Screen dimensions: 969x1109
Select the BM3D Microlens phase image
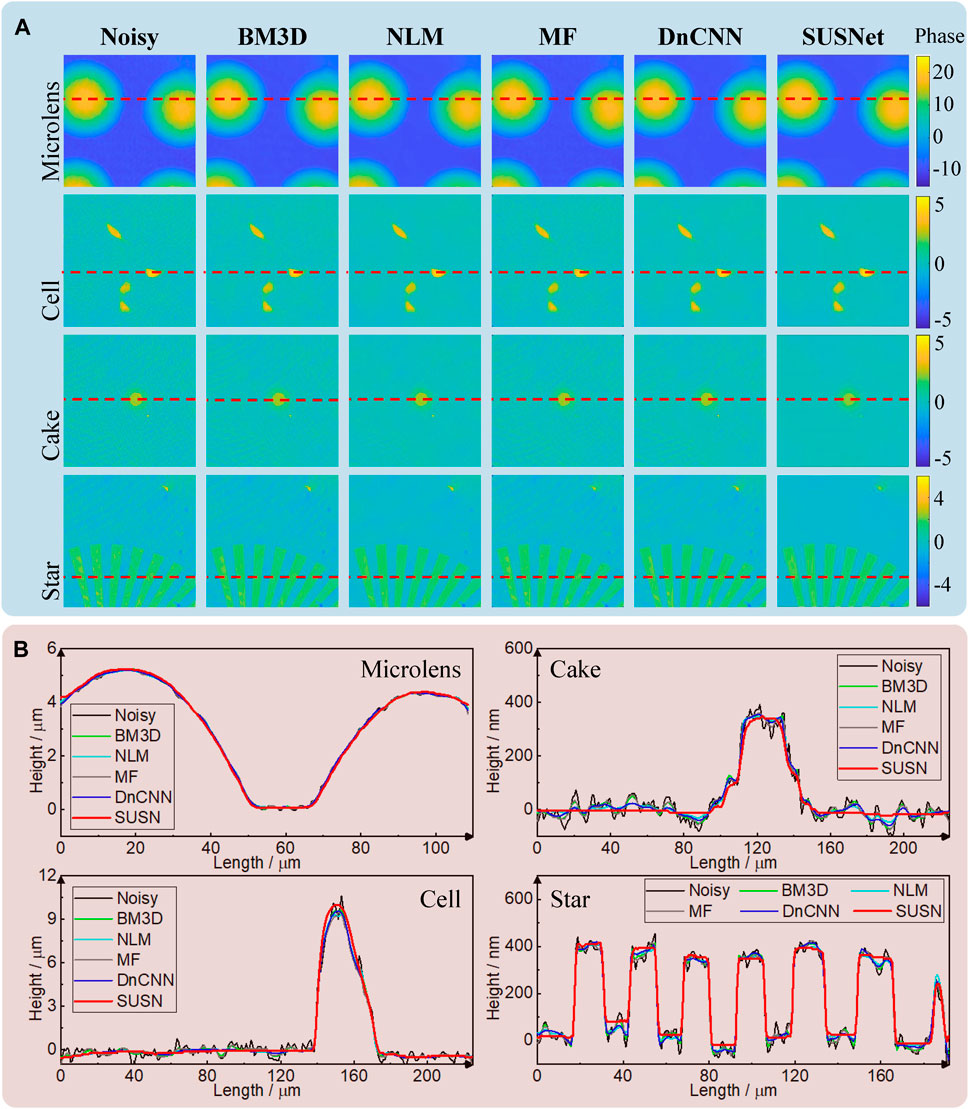point(272,121)
